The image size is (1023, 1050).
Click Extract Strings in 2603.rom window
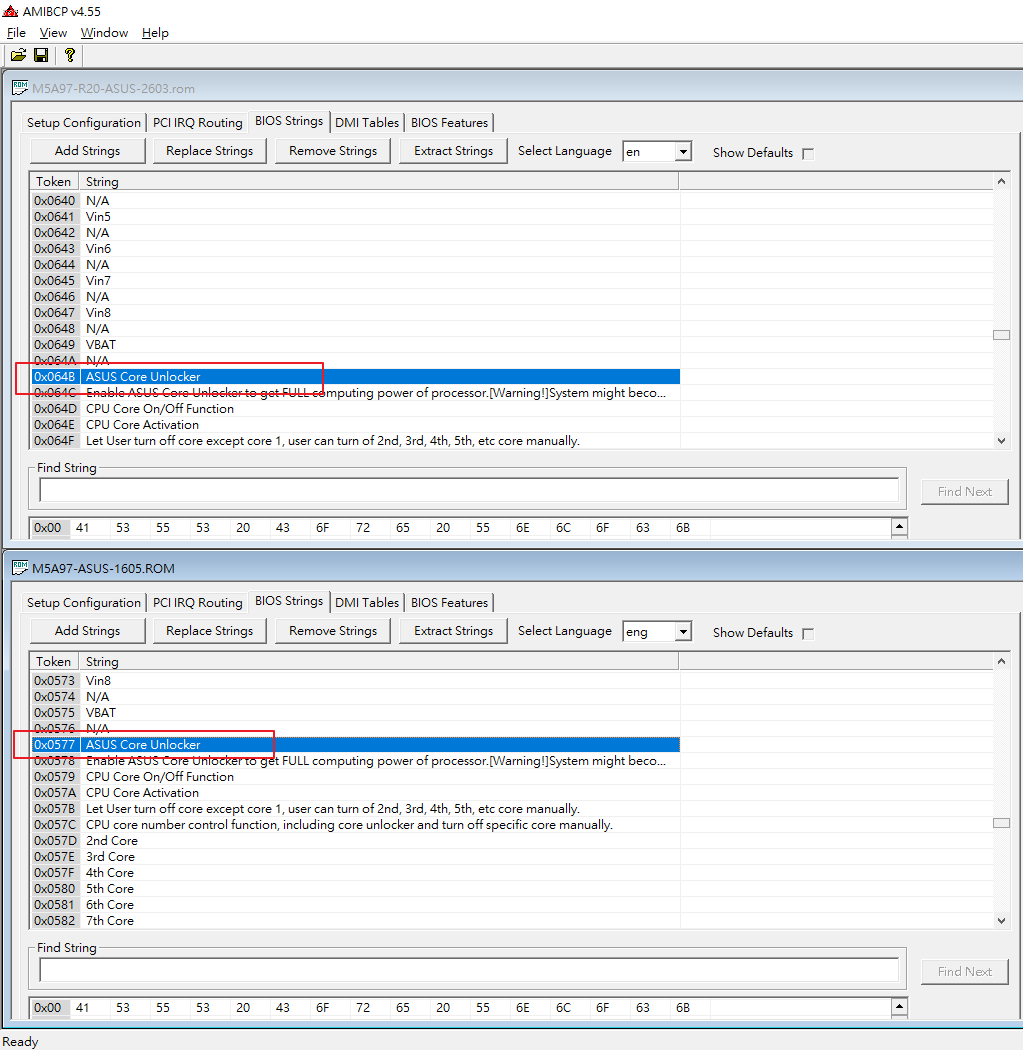point(453,151)
